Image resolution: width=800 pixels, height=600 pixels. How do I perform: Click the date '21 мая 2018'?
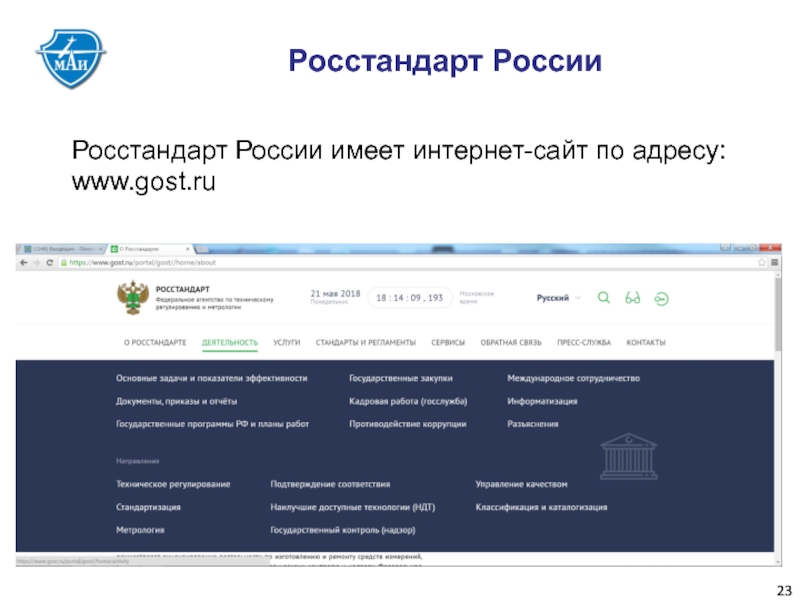[335, 294]
